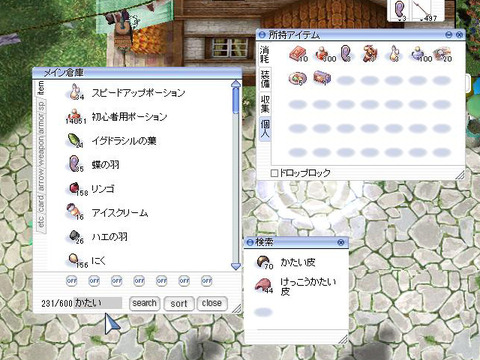Select the red book icon with count 10
480x360 pixels.
[298, 54]
